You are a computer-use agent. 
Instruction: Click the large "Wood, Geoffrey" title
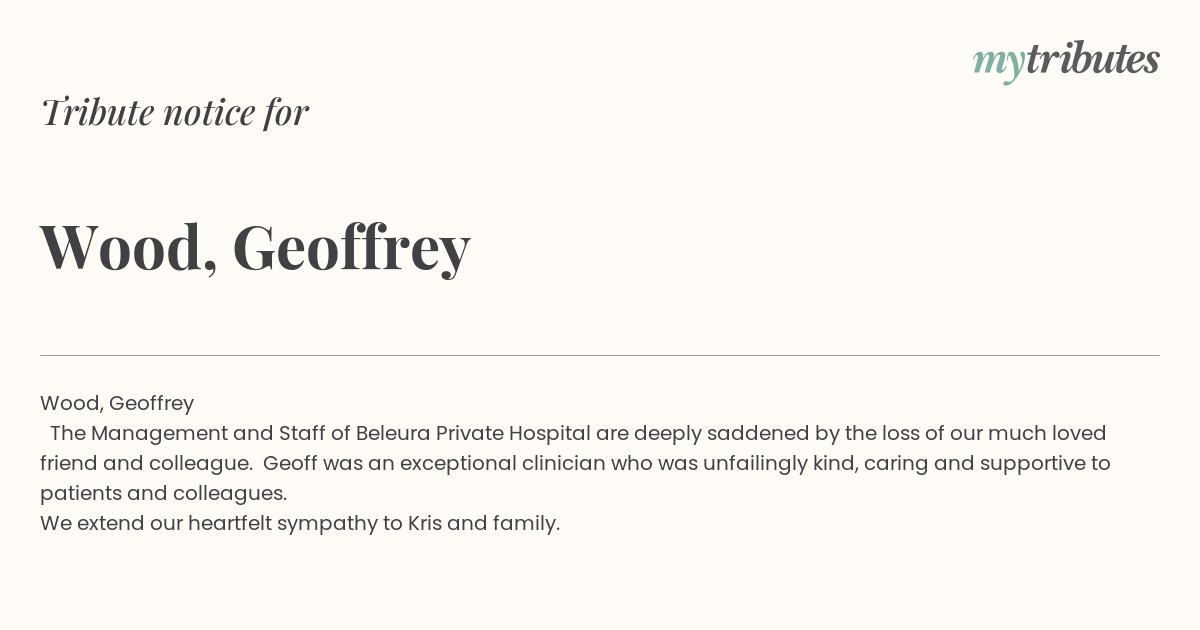255,248
